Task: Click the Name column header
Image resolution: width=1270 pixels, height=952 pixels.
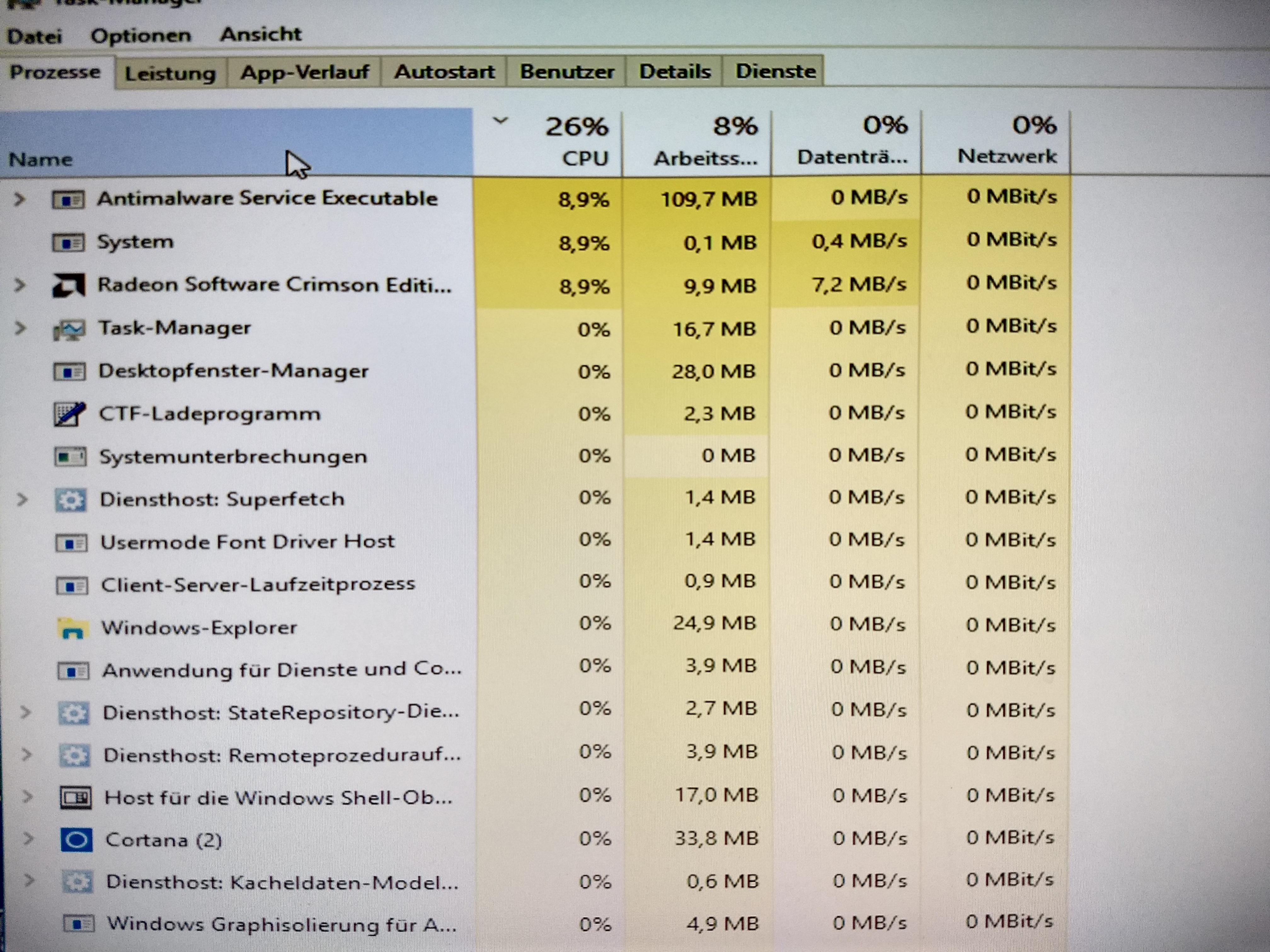Action: 40,159
